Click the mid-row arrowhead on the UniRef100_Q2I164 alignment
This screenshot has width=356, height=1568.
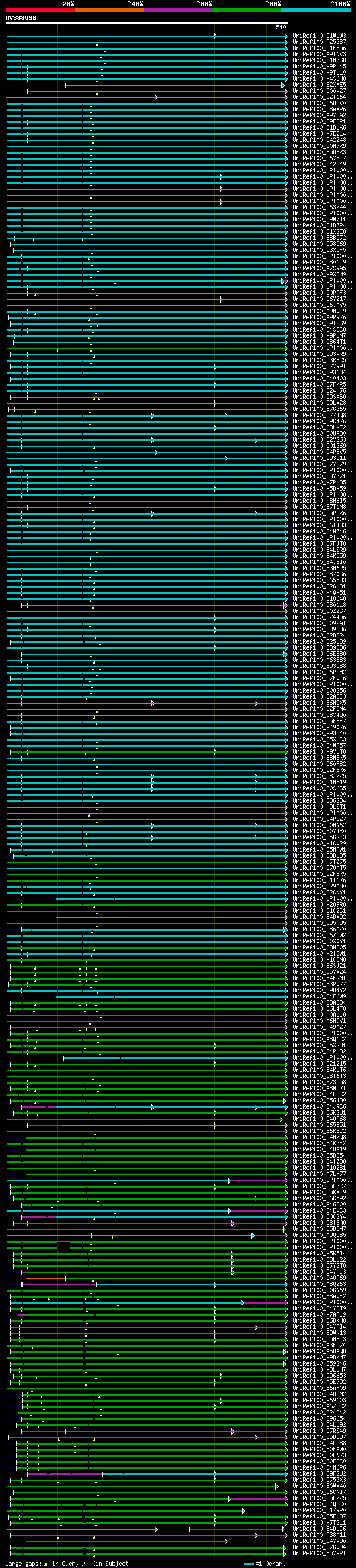[x=156, y=97]
